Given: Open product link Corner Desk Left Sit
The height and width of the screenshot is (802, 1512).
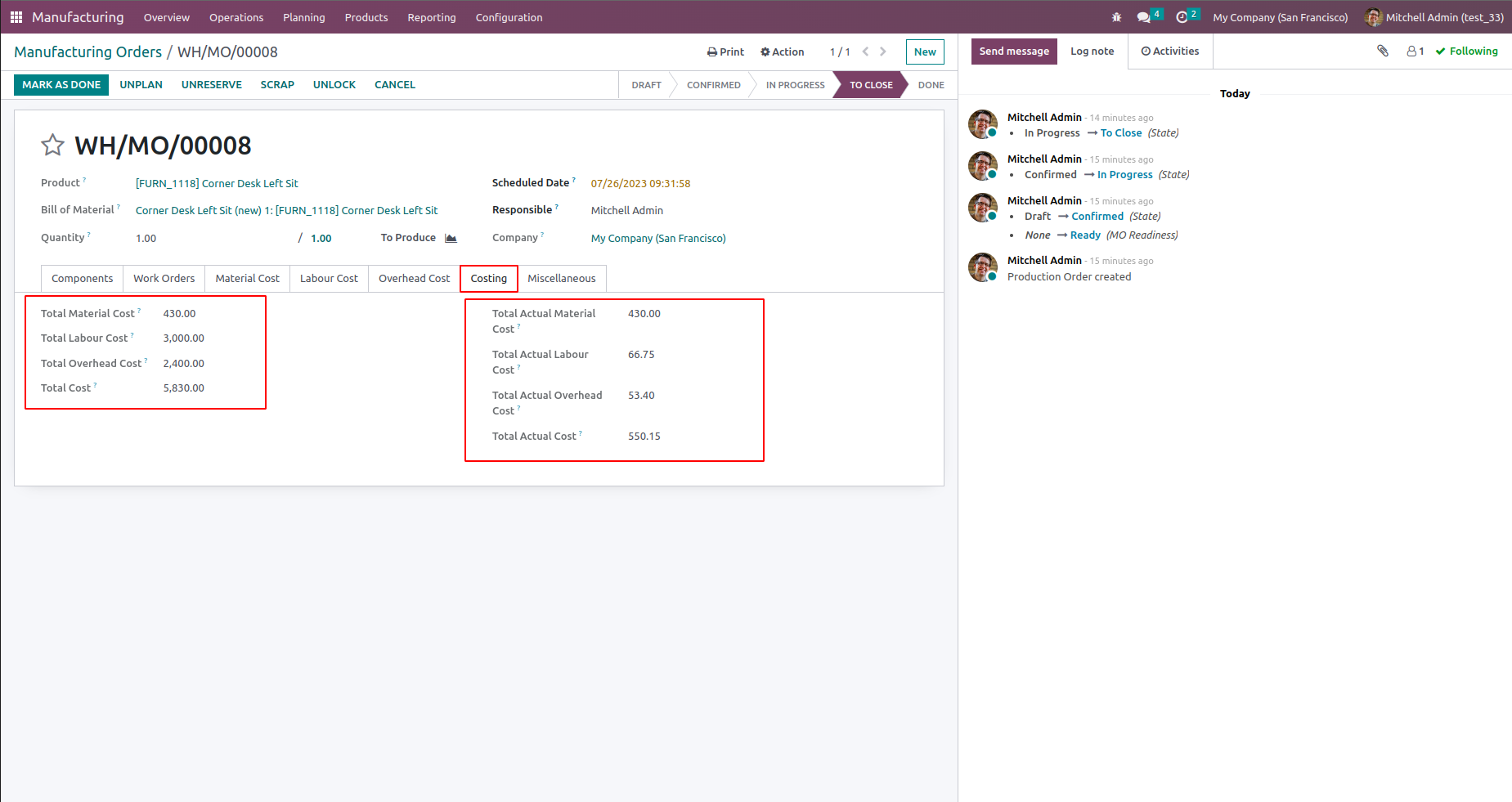Looking at the screenshot, I should pyautogui.click(x=217, y=184).
